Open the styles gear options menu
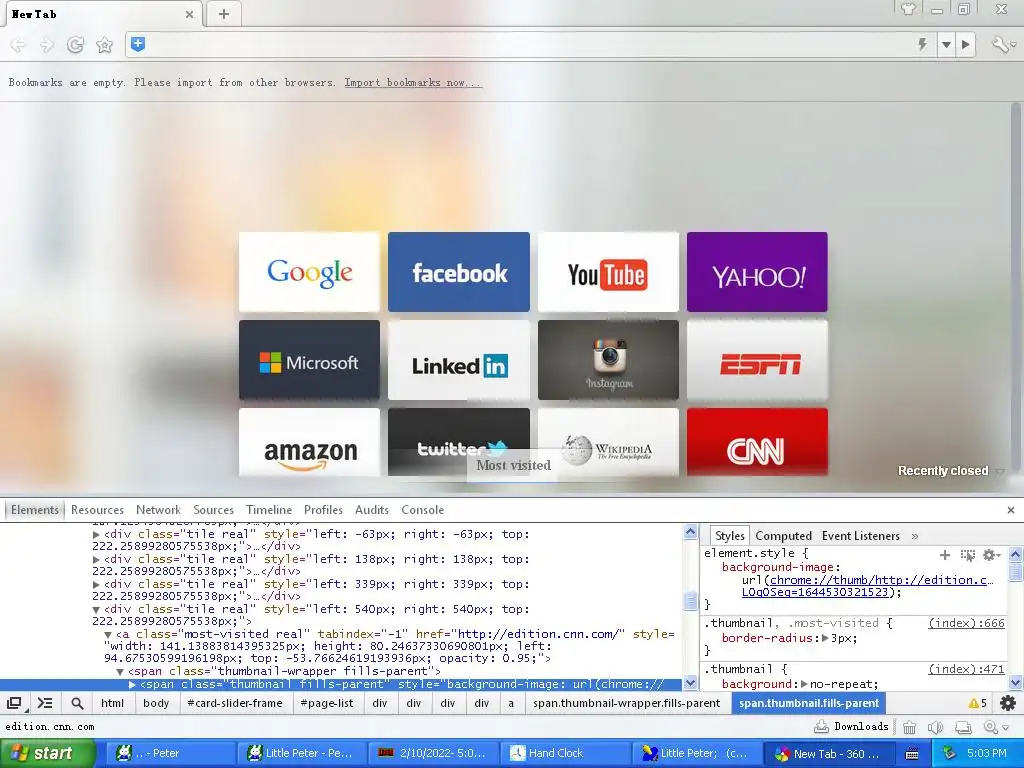1024x768 pixels. (x=991, y=555)
